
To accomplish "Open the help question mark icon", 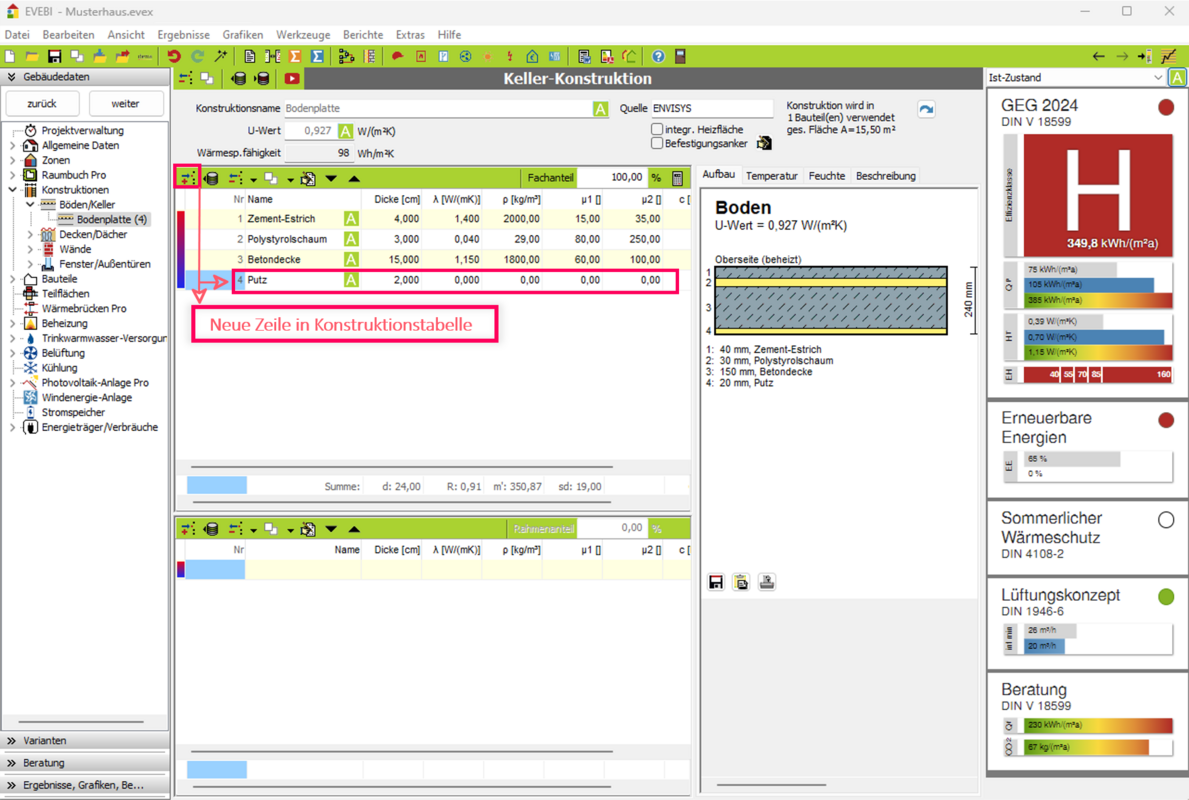I will [x=658, y=57].
